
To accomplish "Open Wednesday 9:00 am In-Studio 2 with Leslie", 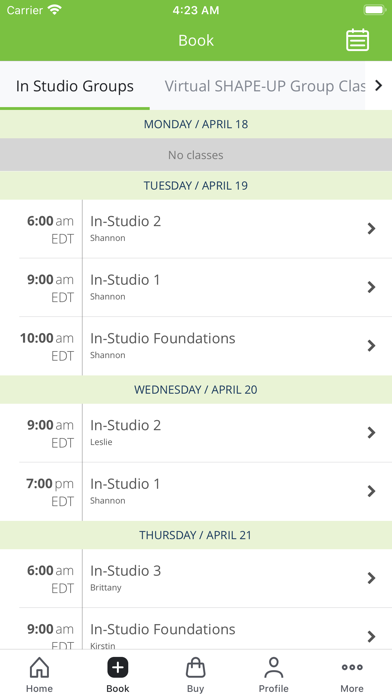I will click(196, 433).
